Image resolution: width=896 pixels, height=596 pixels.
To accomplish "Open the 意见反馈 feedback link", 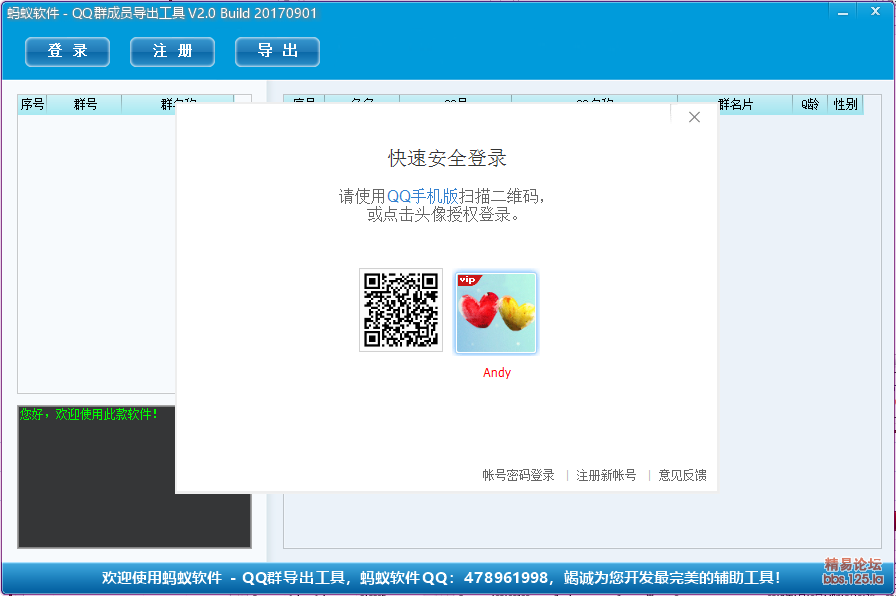I will point(682,475).
